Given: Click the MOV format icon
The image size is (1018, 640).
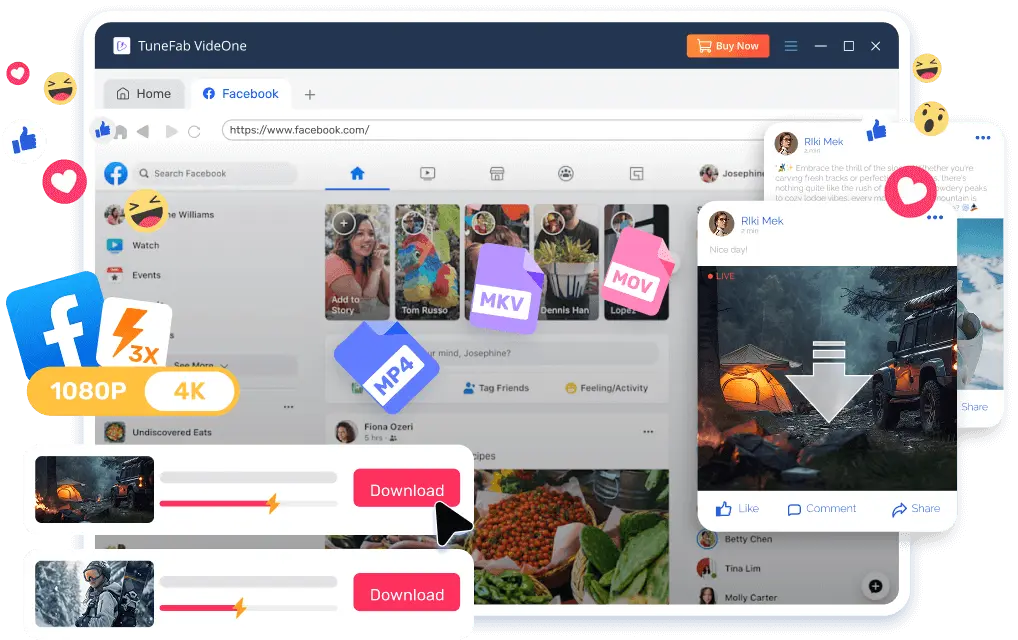Looking at the screenshot, I should click(x=638, y=271).
